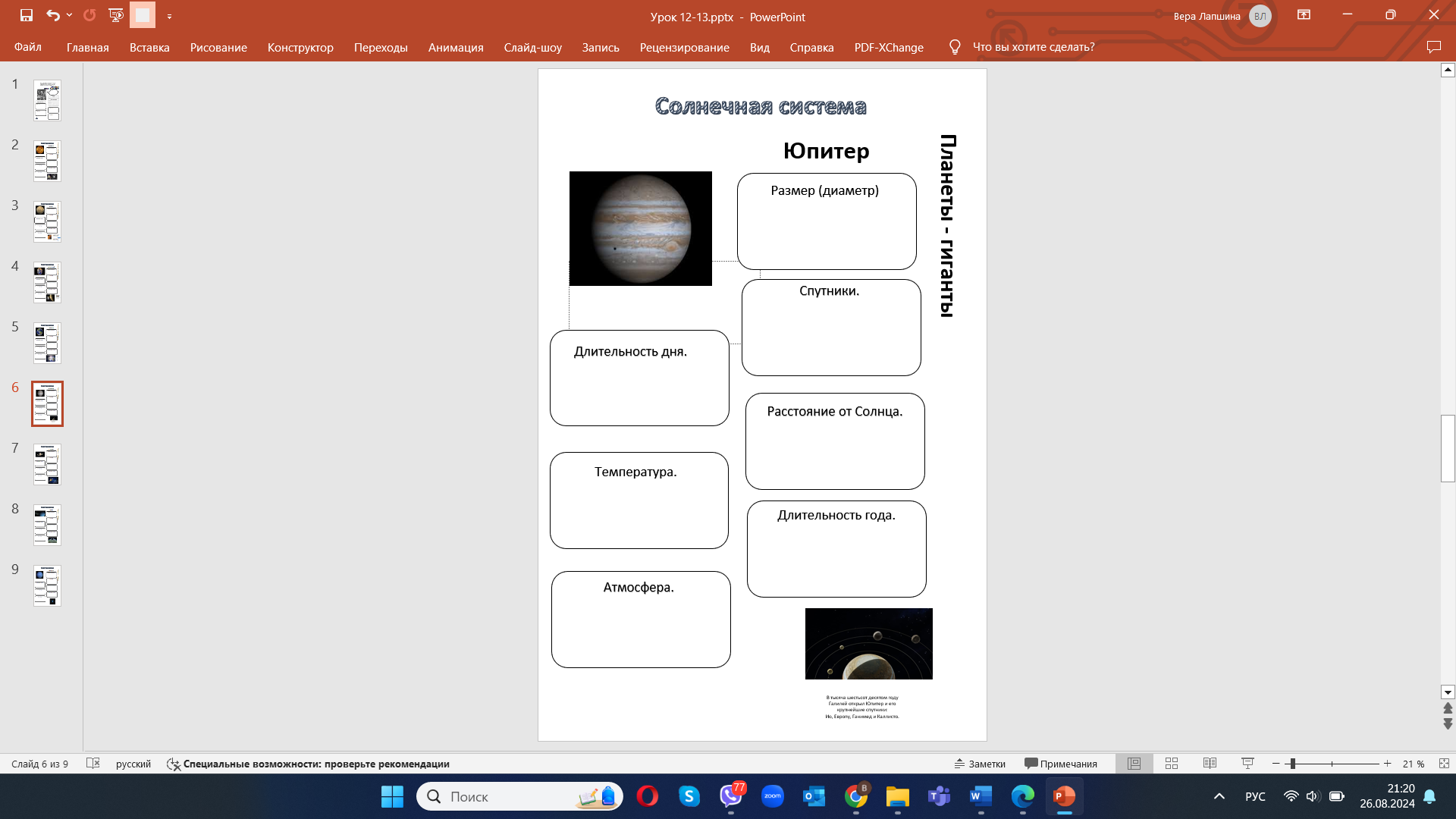
Task: Toggle the Примечания comments pane
Action: tap(1061, 764)
